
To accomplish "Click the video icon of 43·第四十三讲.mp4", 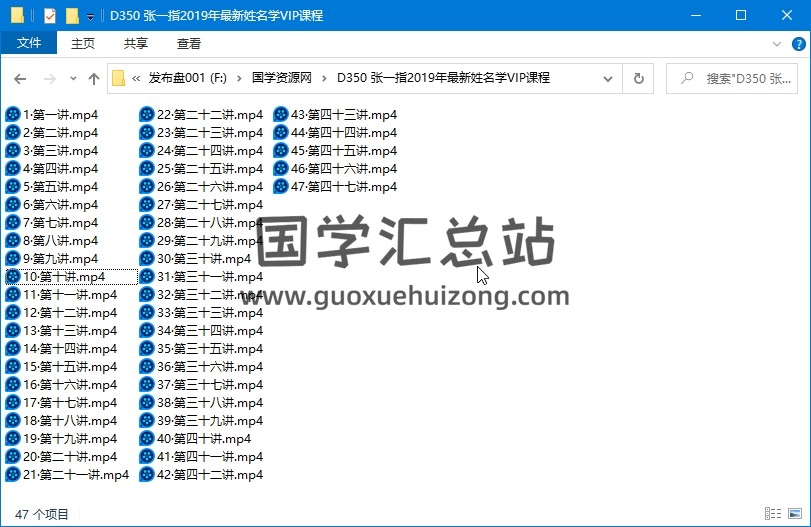I will coord(281,114).
